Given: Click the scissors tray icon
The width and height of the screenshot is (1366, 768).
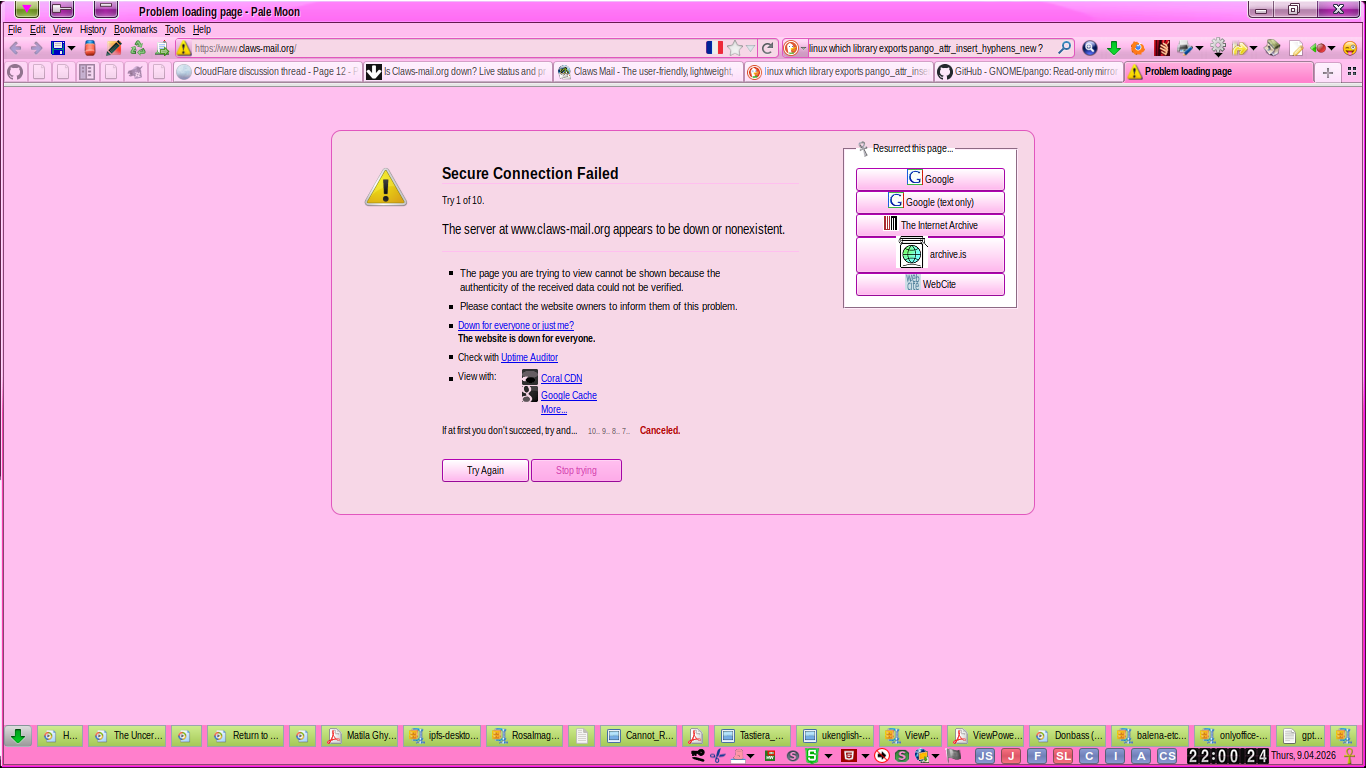Looking at the screenshot, I should pos(717,756).
